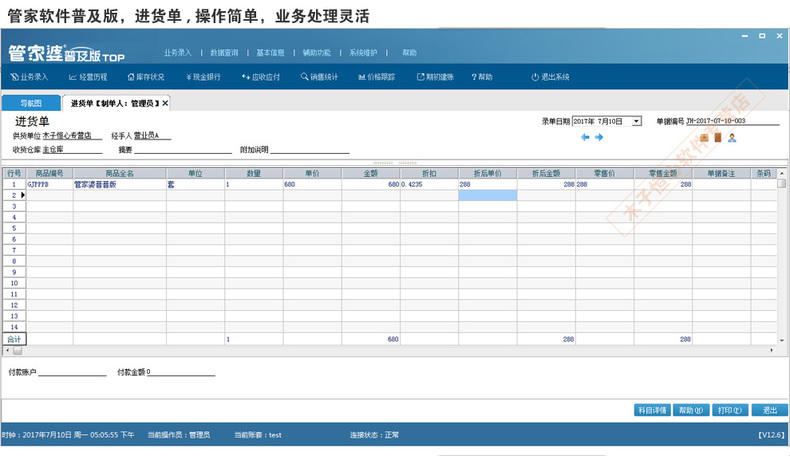Open 现金银行 in the blue toolbar

[x=203, y=77]
